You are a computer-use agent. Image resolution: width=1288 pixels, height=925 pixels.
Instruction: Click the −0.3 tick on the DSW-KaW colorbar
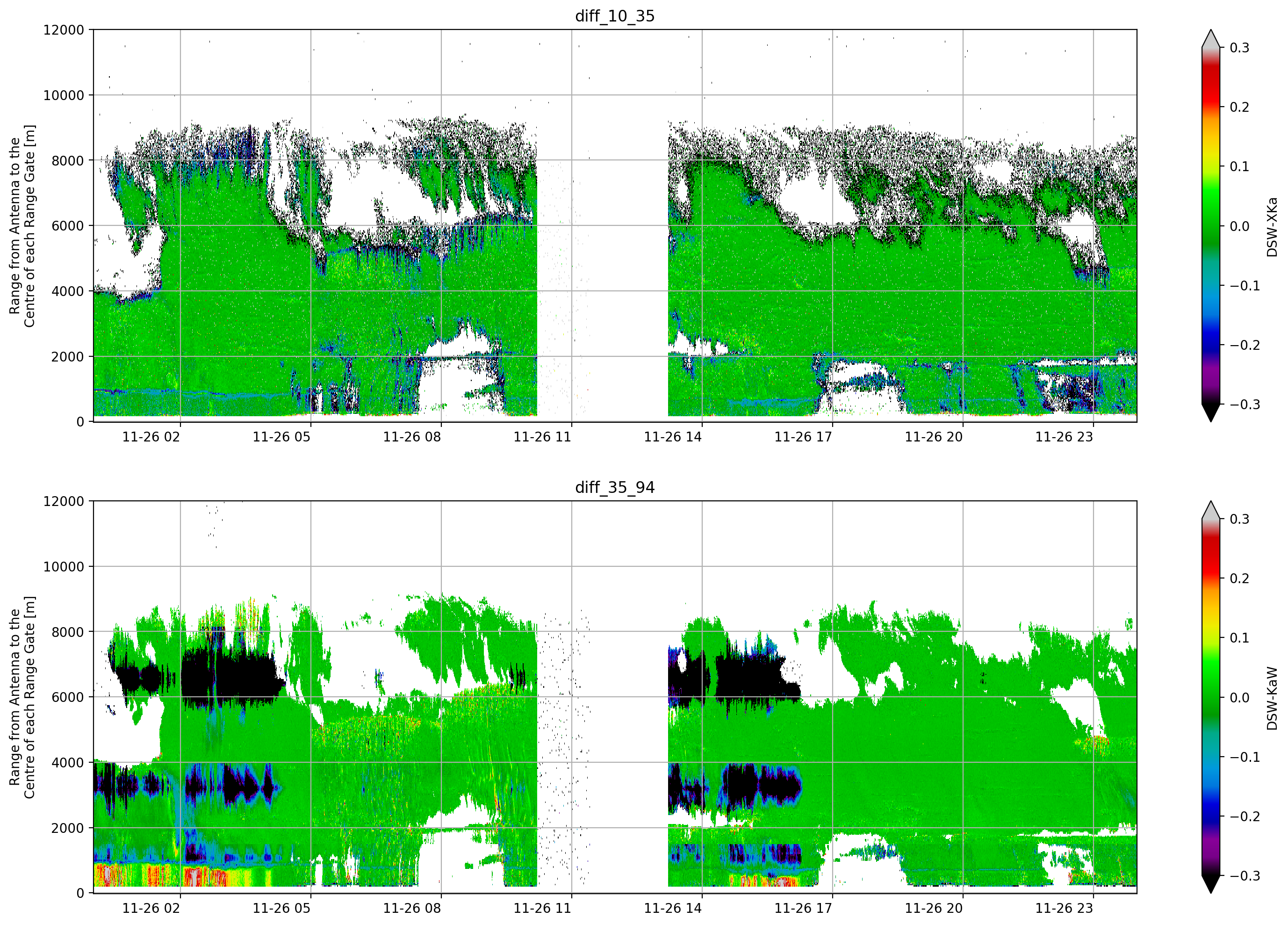click(1245, 876)
